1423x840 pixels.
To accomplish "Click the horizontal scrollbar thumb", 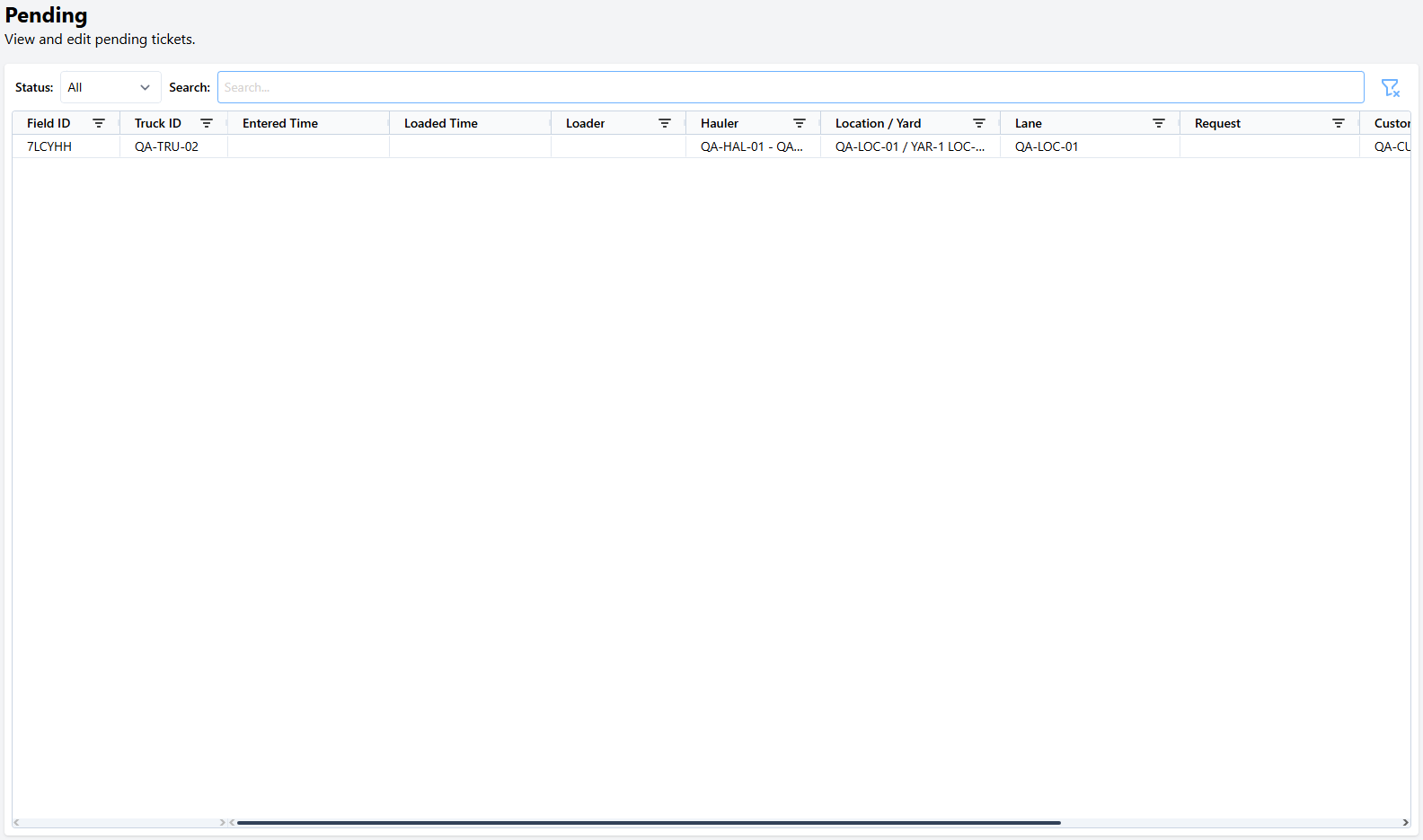I will [x=647, y=822].
